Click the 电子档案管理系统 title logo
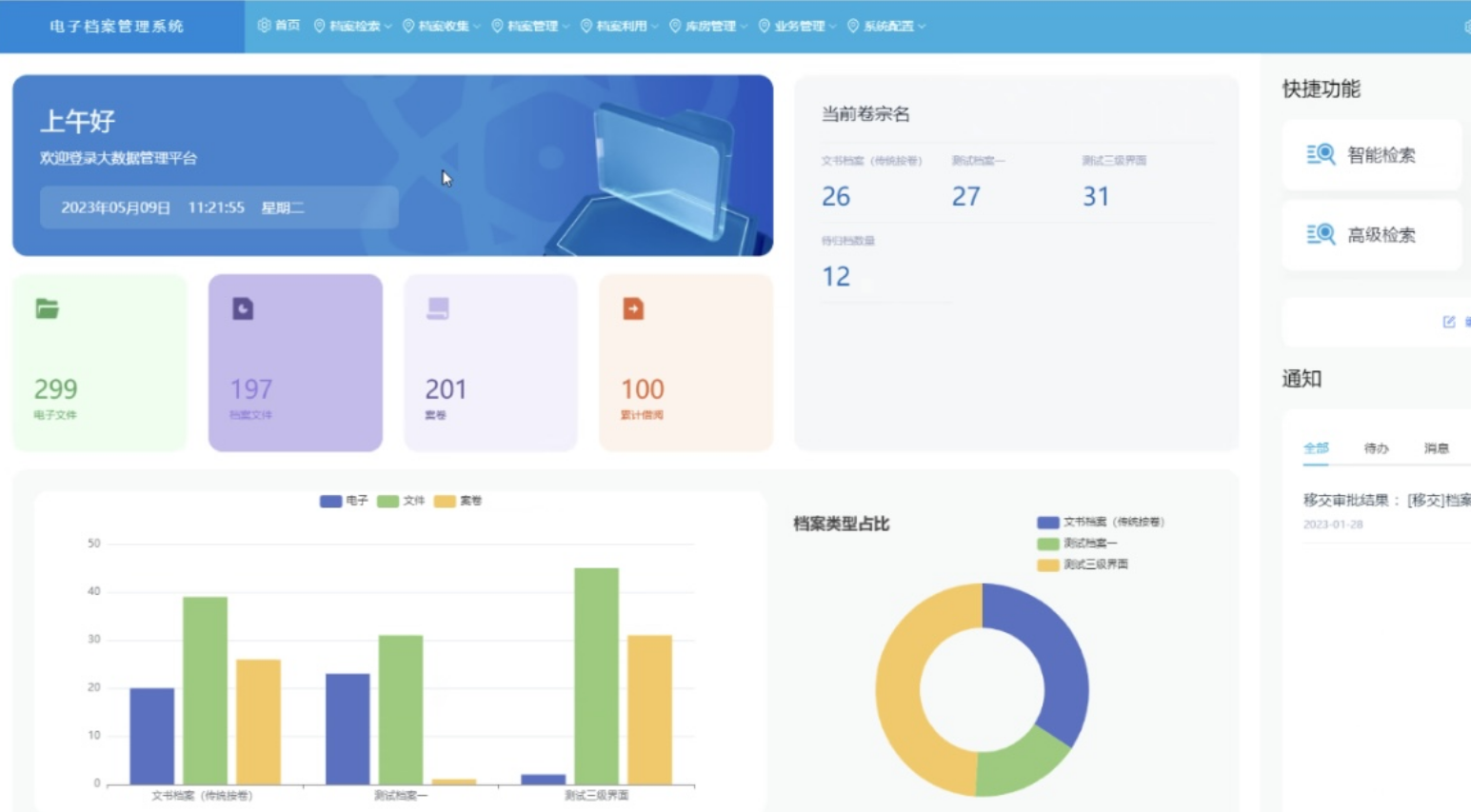Screen dimensions: 1471x812 (x=117, y=26)
